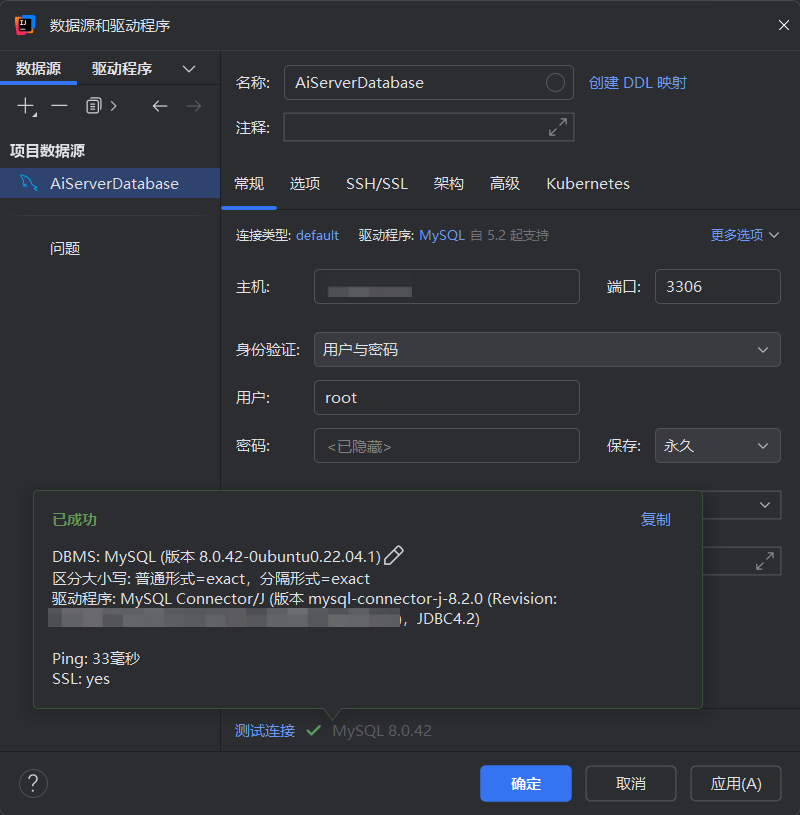Click the remove data source minus icon
The height and width of the screenshot is (815, 800).
(60, 106)
